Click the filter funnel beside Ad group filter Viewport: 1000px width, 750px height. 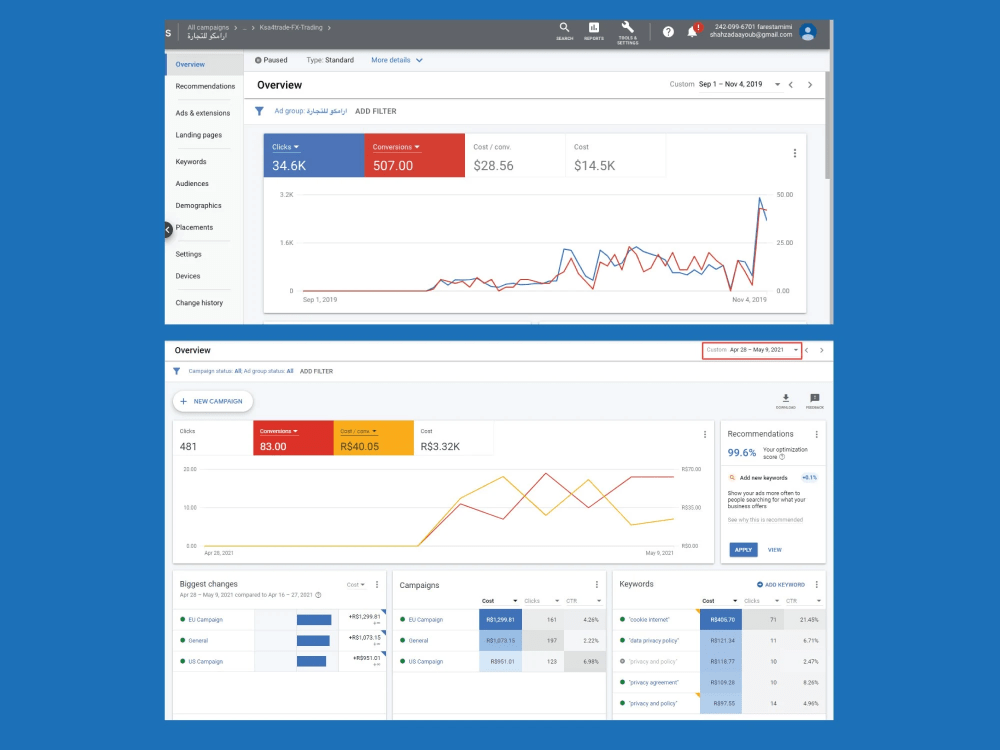(x=260, y=111)
